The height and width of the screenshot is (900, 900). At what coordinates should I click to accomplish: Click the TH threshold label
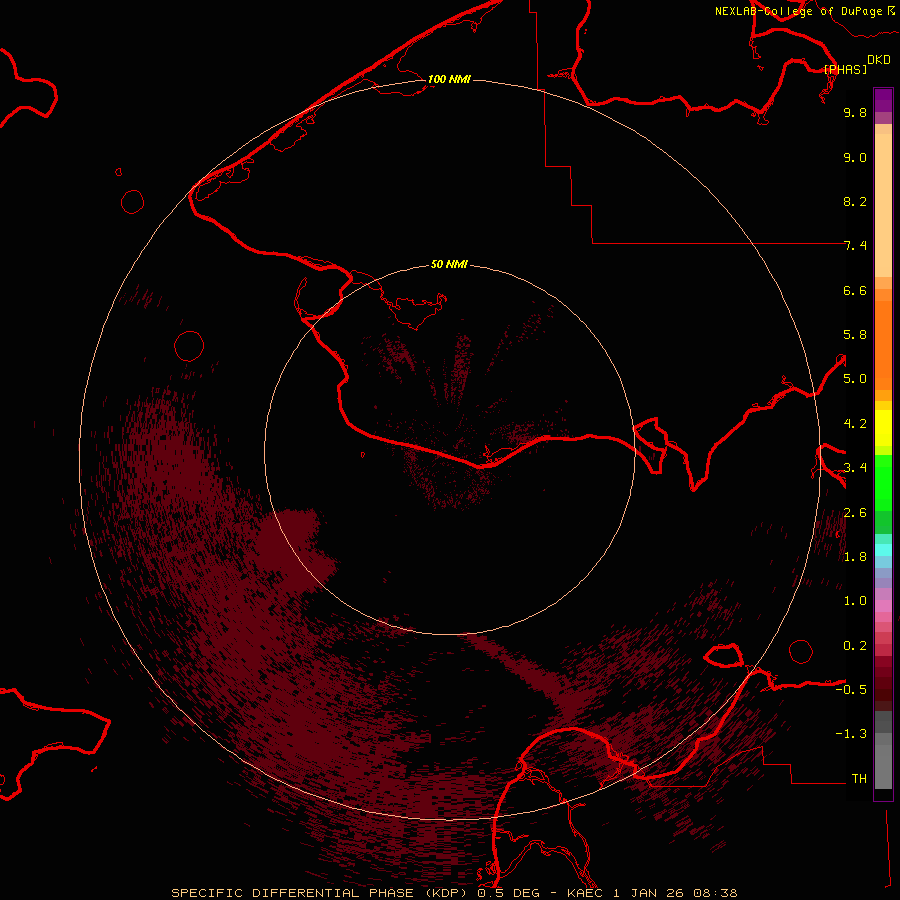859,779
